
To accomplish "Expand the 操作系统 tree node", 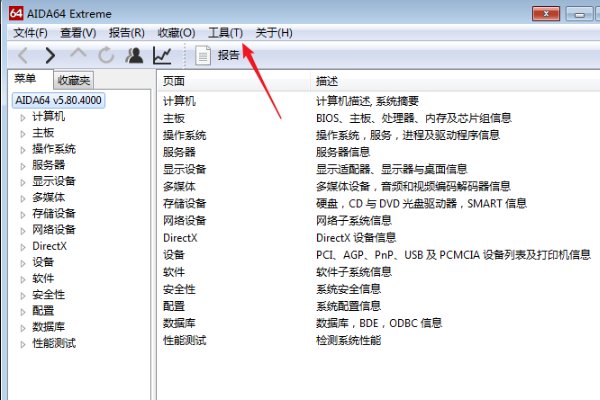I will point(23,150).
